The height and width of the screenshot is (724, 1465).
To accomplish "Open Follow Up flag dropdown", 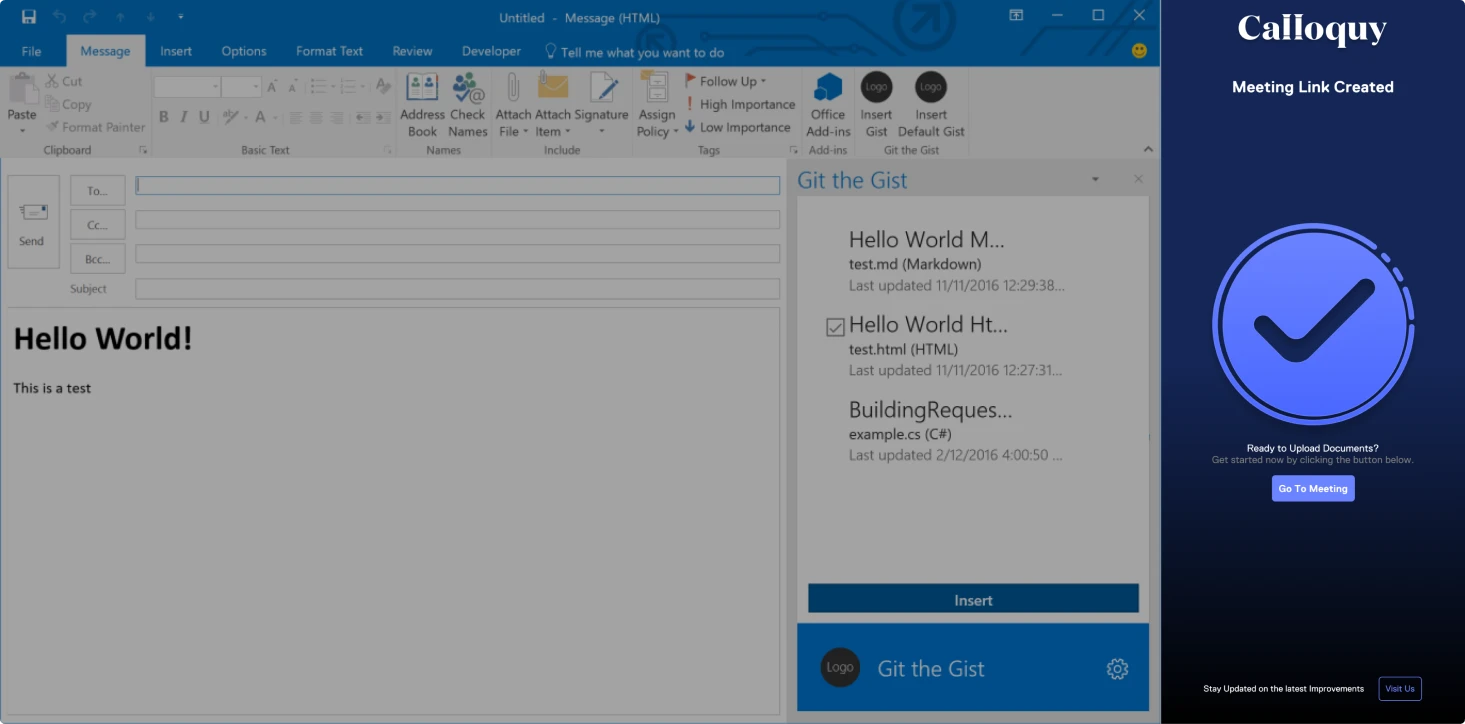I will (x=726, y=81).
